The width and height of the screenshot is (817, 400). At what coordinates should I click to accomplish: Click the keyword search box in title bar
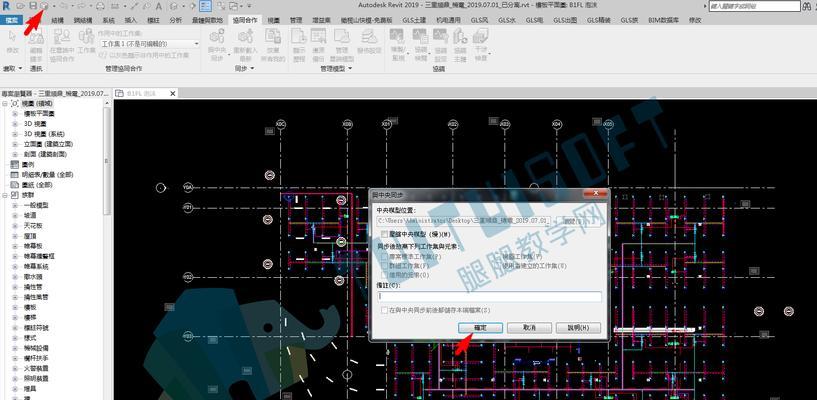[755, 6]
